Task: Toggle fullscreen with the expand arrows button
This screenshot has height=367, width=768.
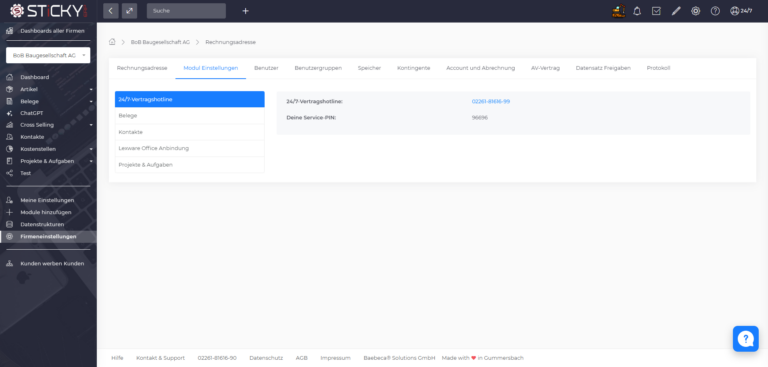Action: (x=129, y=11)
